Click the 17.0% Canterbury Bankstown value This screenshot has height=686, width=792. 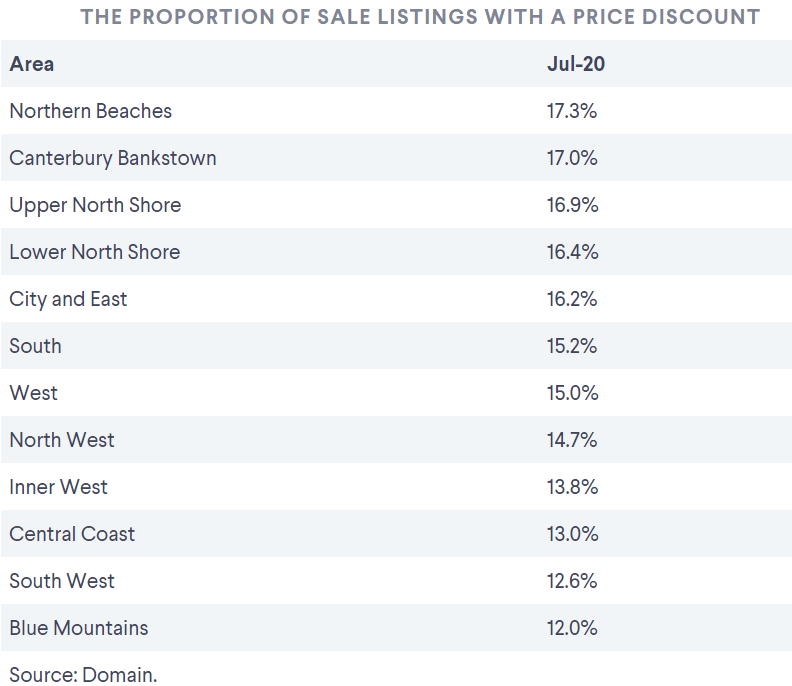(x=572, y=158)
